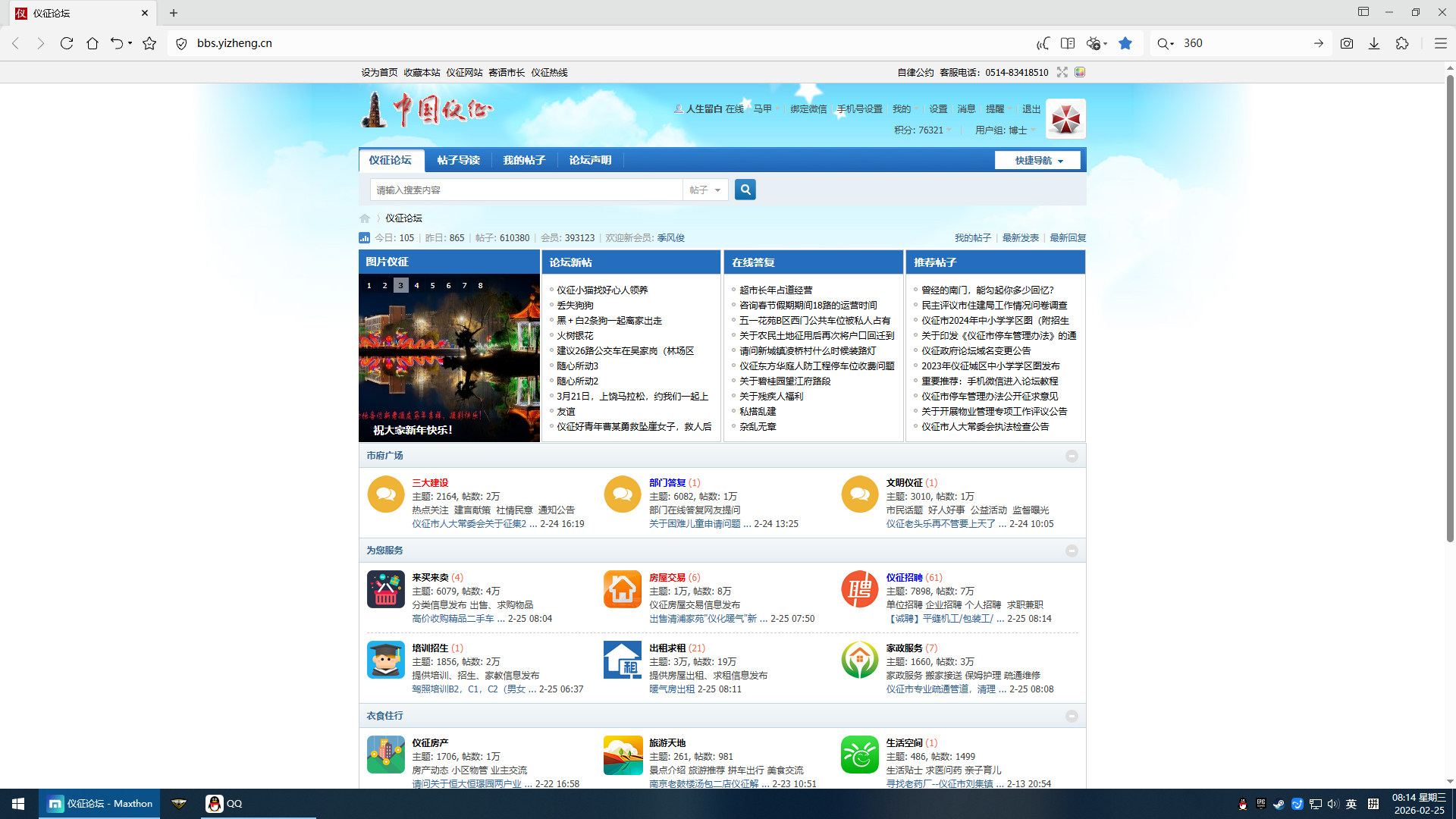Open post 仪征小猫找好心人领养
Viewport: 1456px width, 819px height.
tap(602, 290)
